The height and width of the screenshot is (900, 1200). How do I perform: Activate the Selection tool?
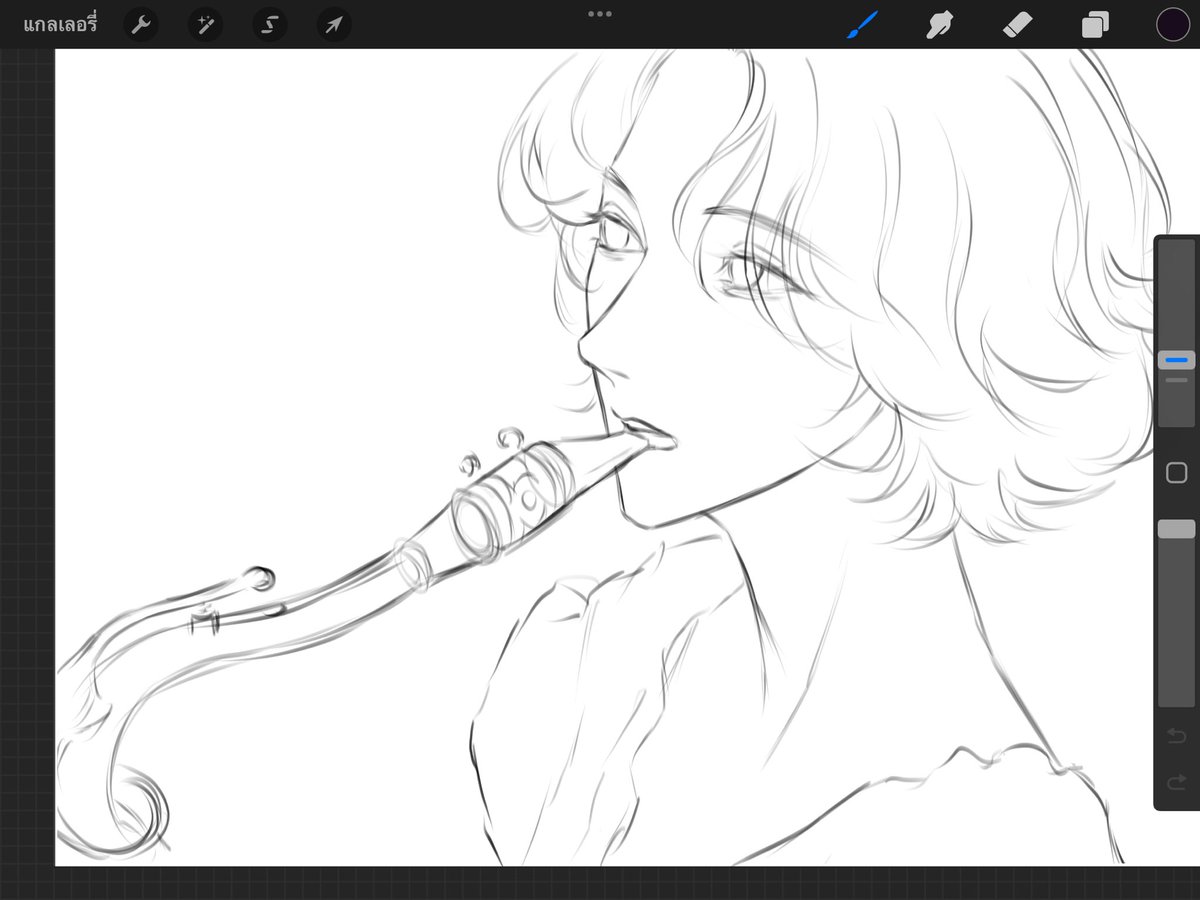[269, 24]
